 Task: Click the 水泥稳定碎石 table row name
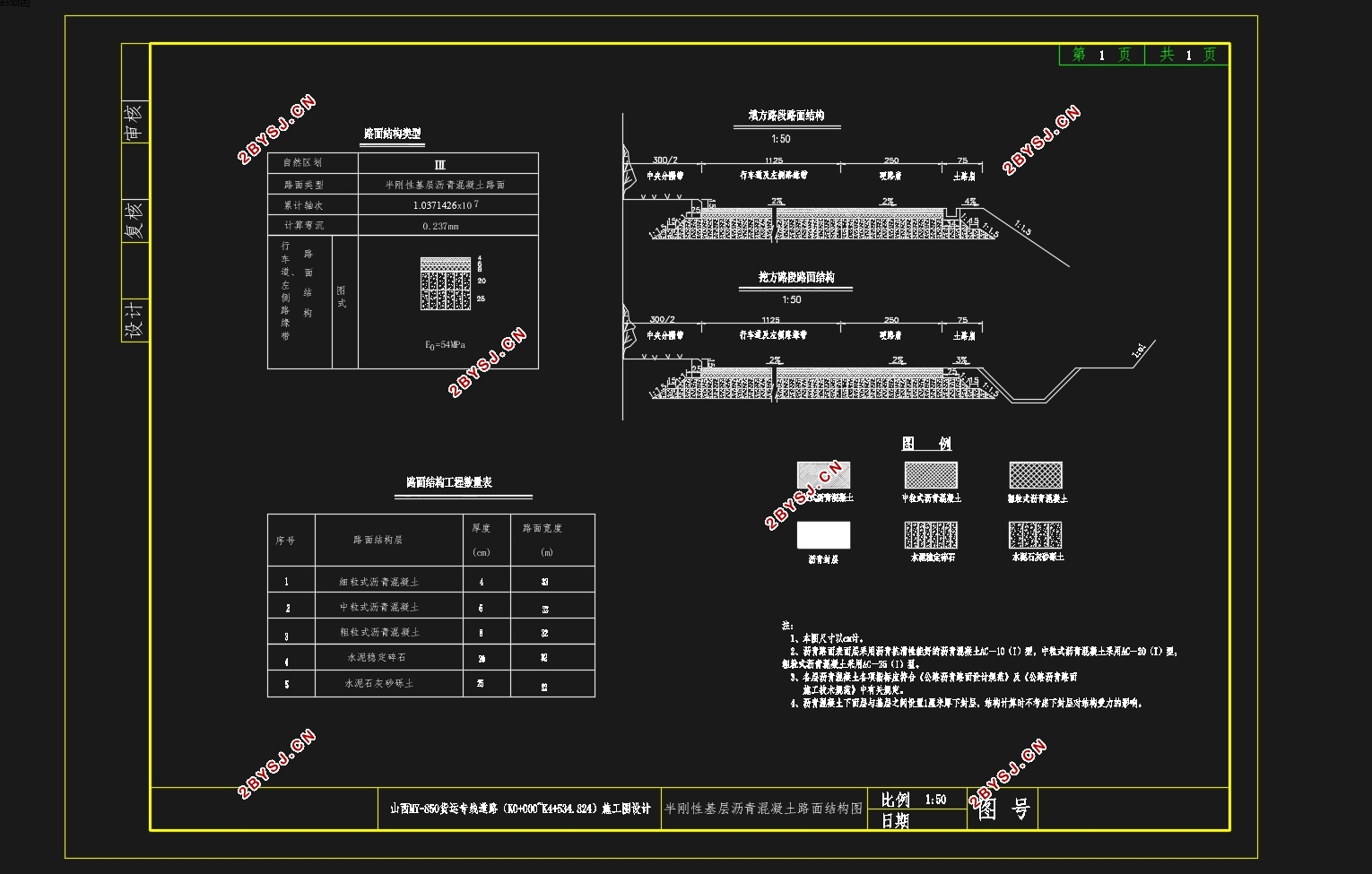point(377,657)
